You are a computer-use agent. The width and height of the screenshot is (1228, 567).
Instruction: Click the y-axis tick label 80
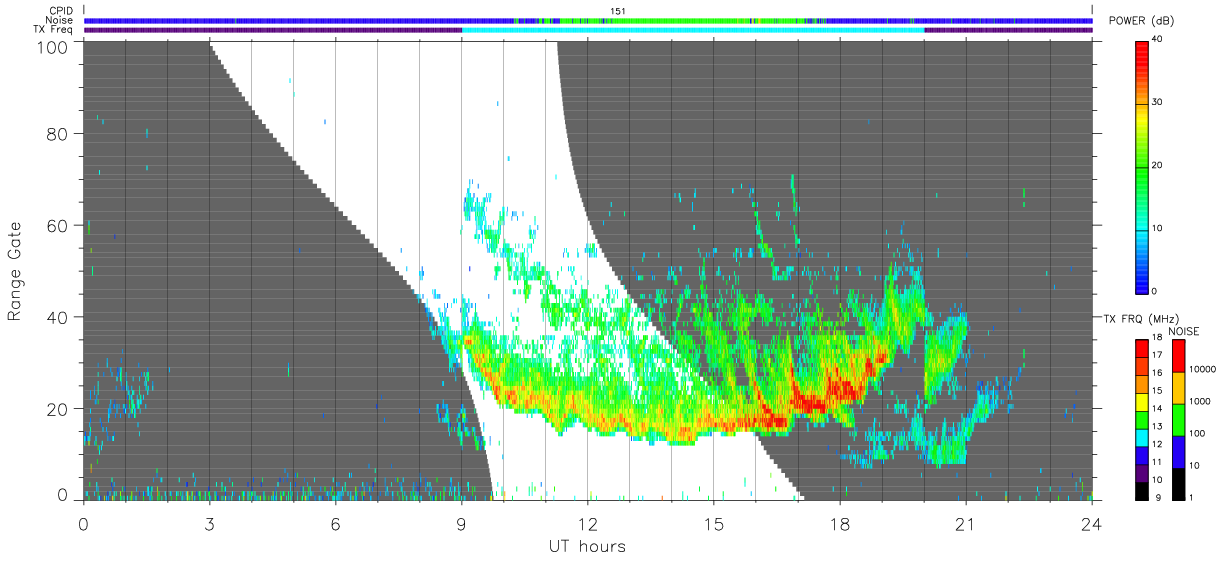(58, 133)
